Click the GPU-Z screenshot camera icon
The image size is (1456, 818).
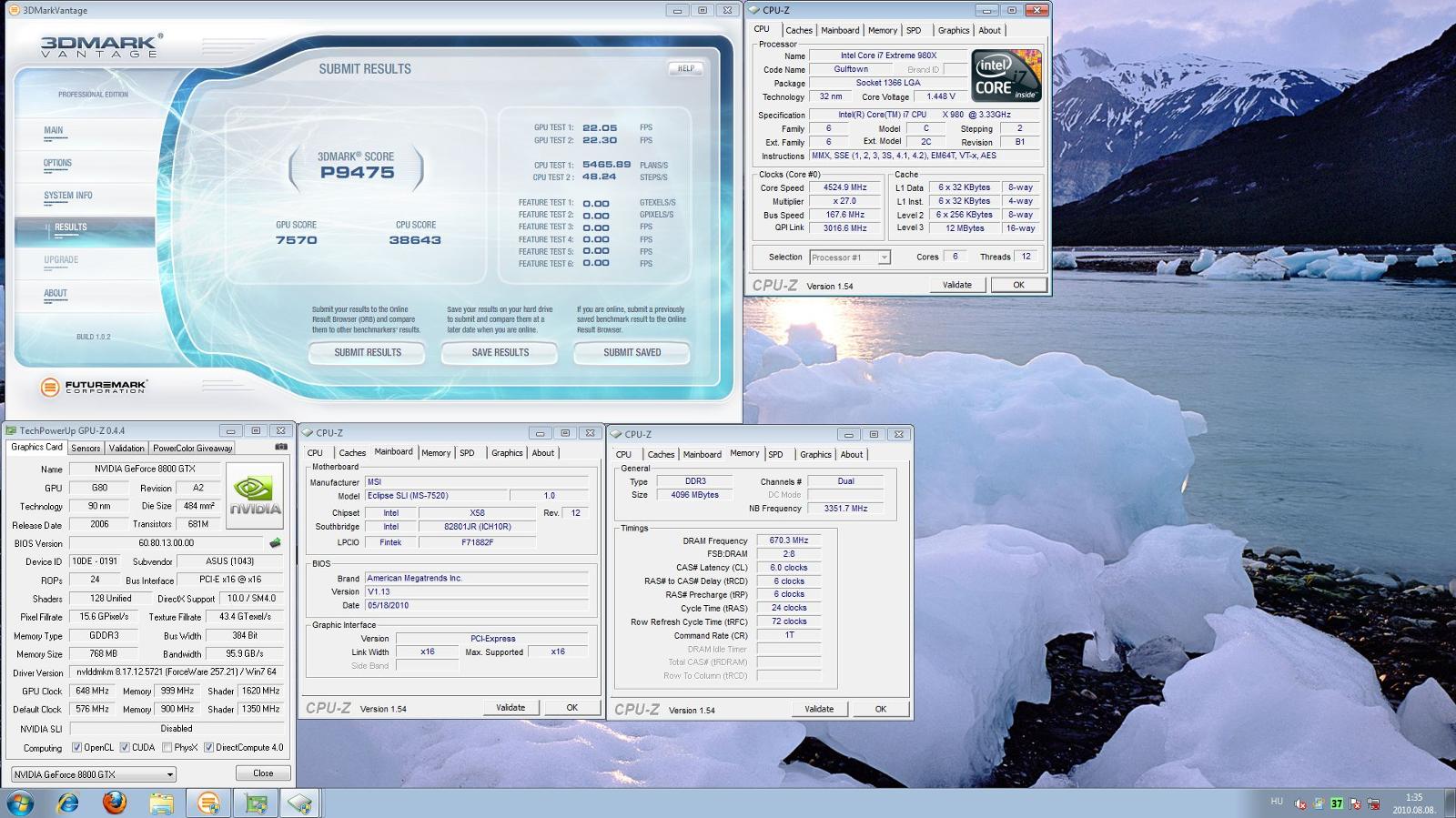coord(281,447)
